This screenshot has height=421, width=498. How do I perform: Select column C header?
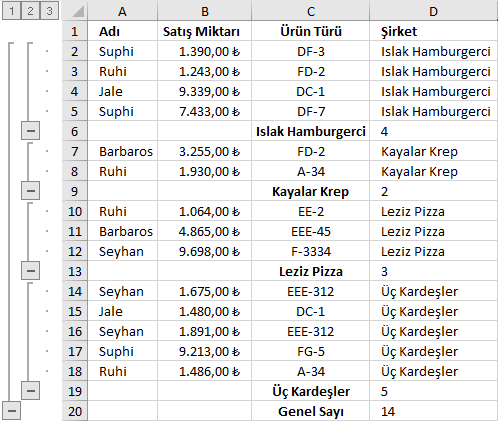click(311, 11)
